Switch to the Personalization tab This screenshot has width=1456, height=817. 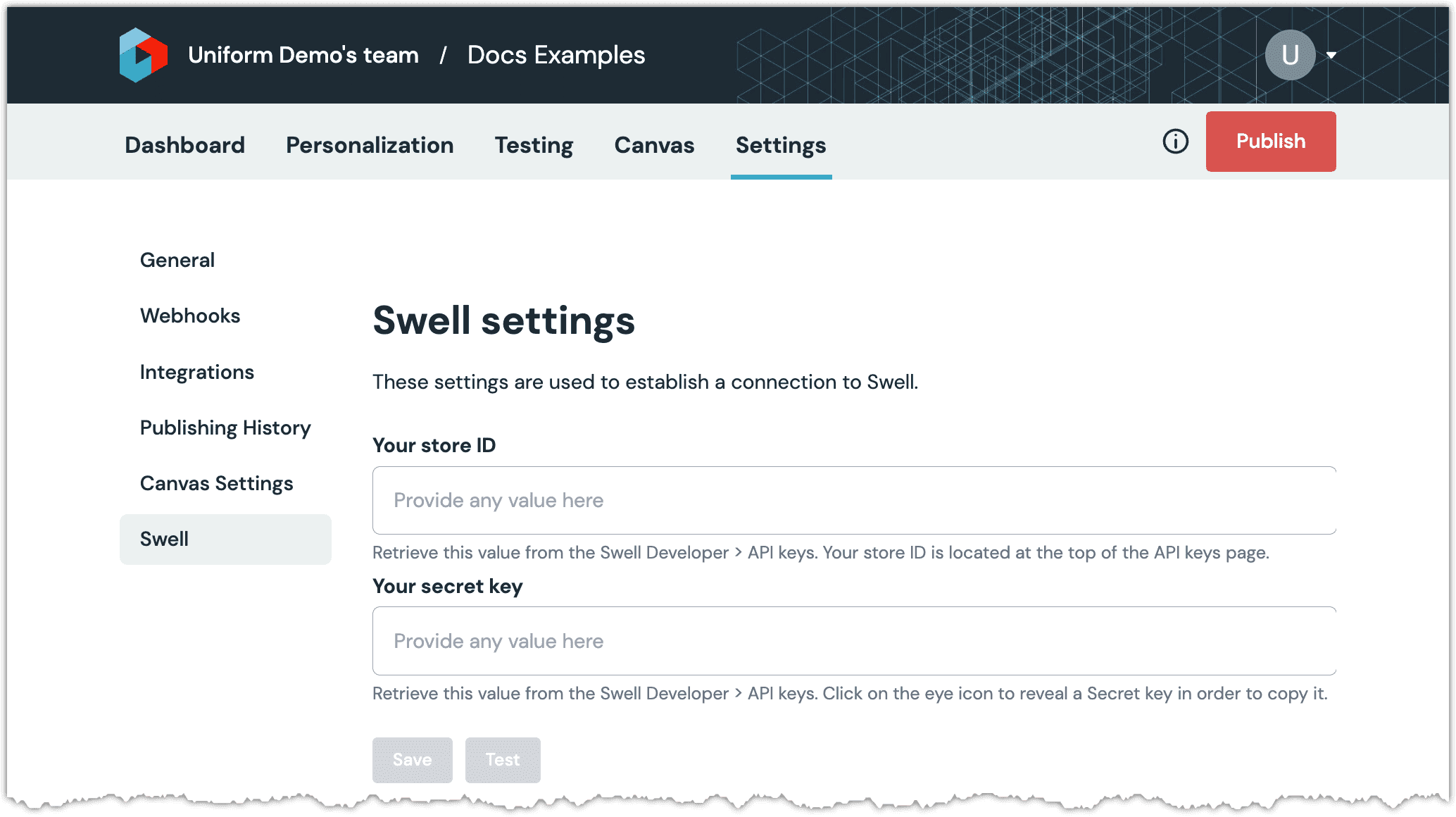click(370, 145)
